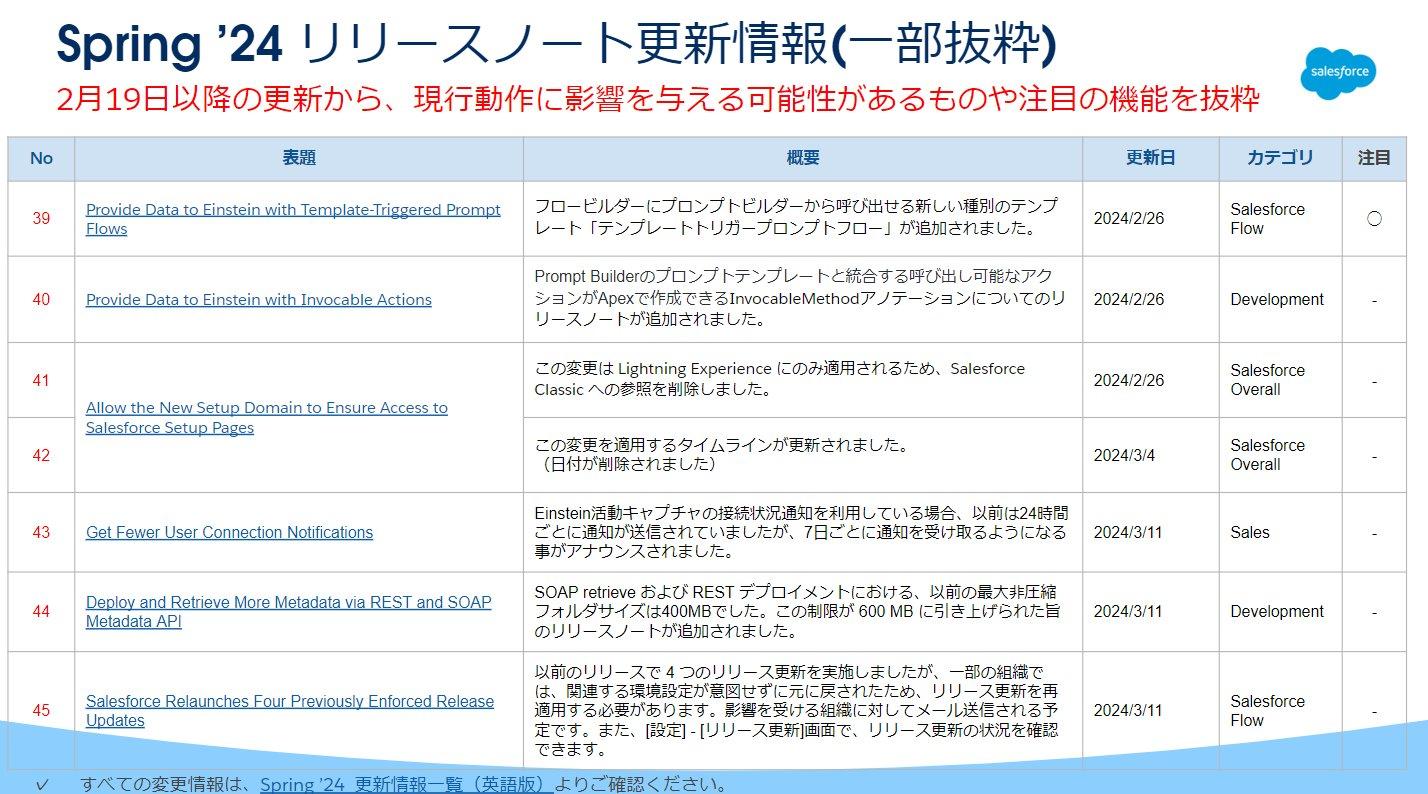Open 'Provide Data to Einstein with Invocable Actions' link
The height and width of the screenshot is (794, 1428).
pyautogui.click(x=259, y=300)
